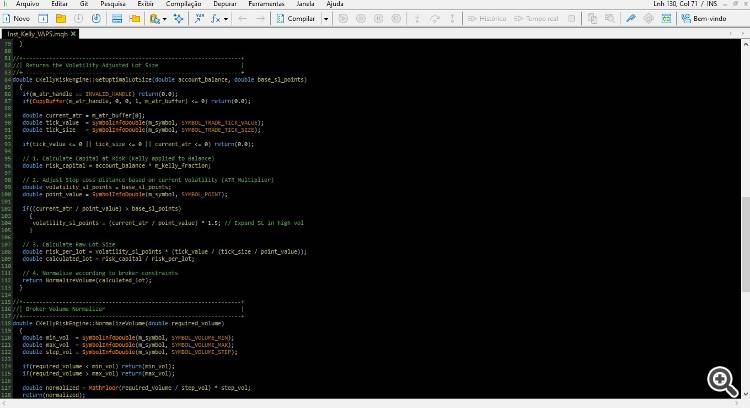Expand the arrow beside the wizard icon
750x408 pixels.
(165, 19)
